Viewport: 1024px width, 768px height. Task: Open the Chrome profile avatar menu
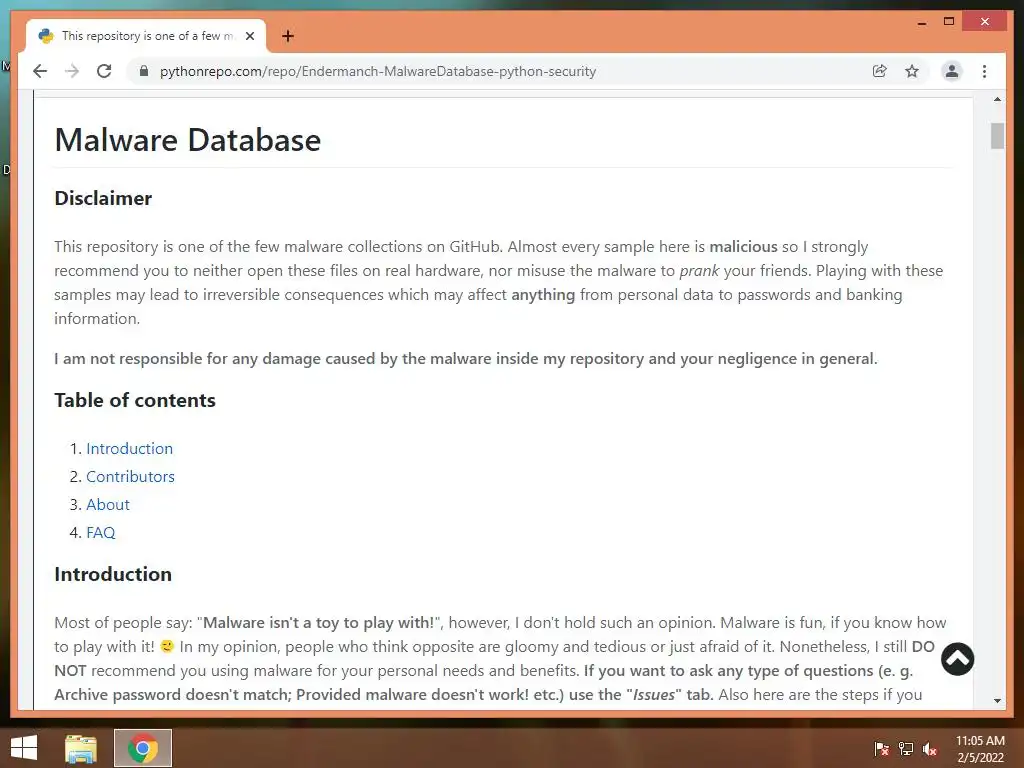952,71
